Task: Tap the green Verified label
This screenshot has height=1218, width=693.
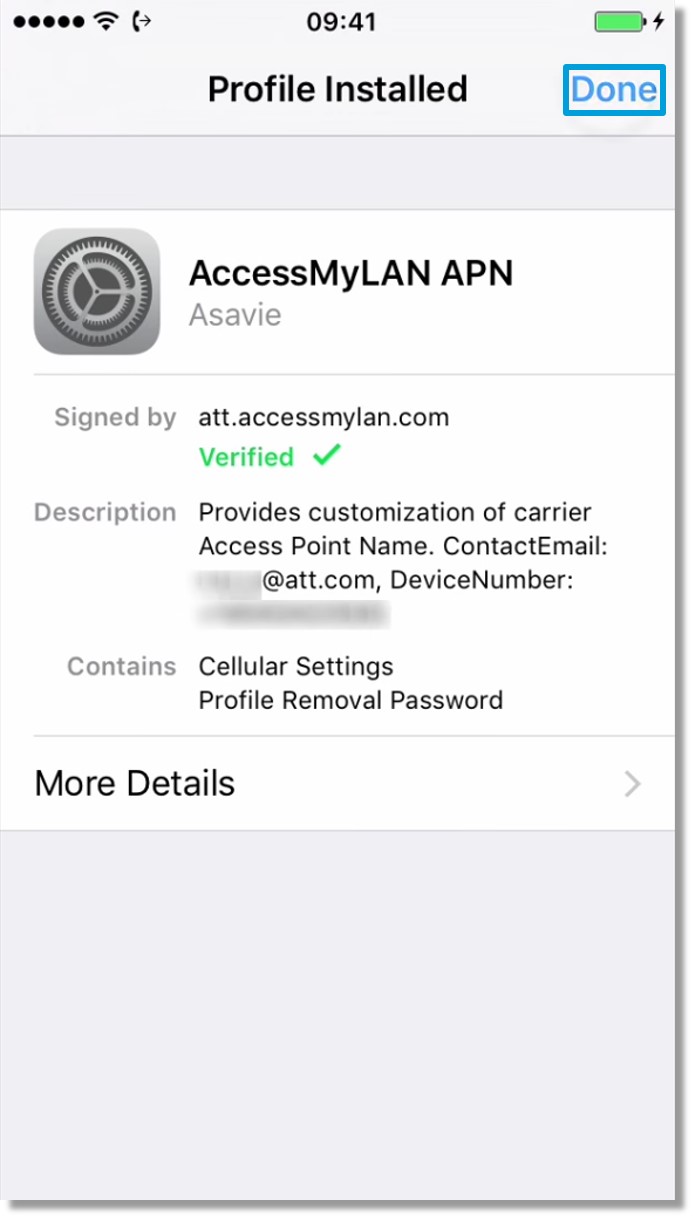Action: click(x=247, y=457)
